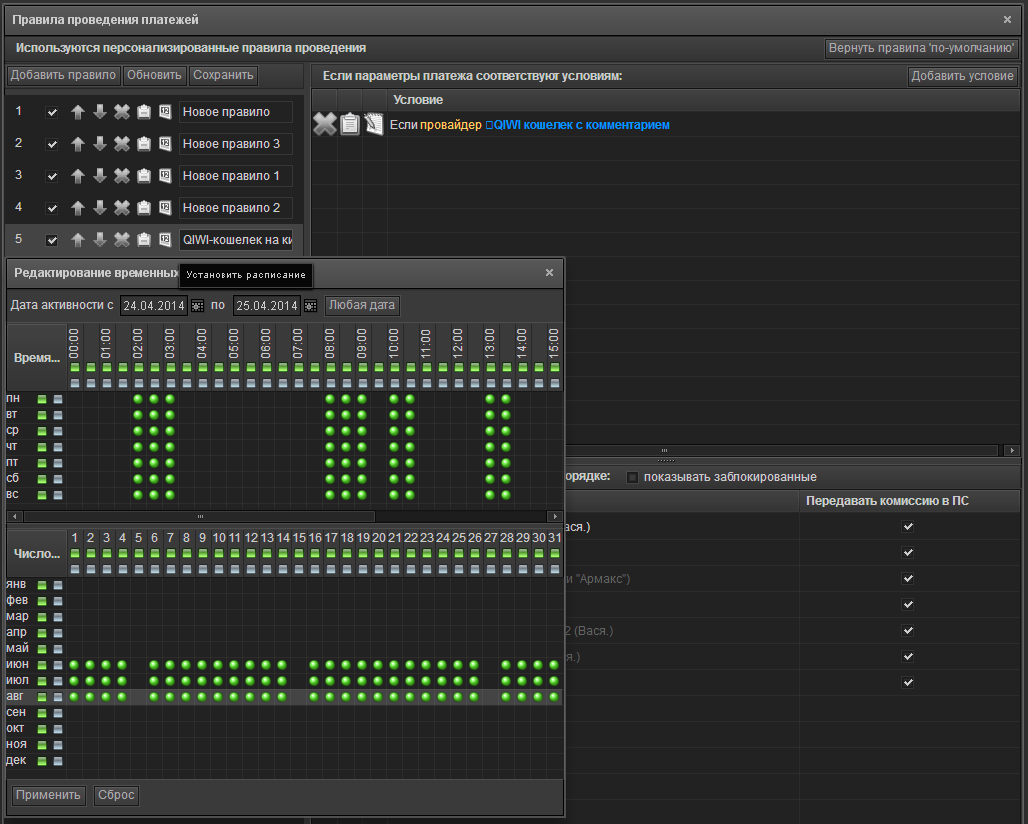Toggle пн 02:00 active dot
This screenshot has width=1028, height=824.
[x=138, y=399]
